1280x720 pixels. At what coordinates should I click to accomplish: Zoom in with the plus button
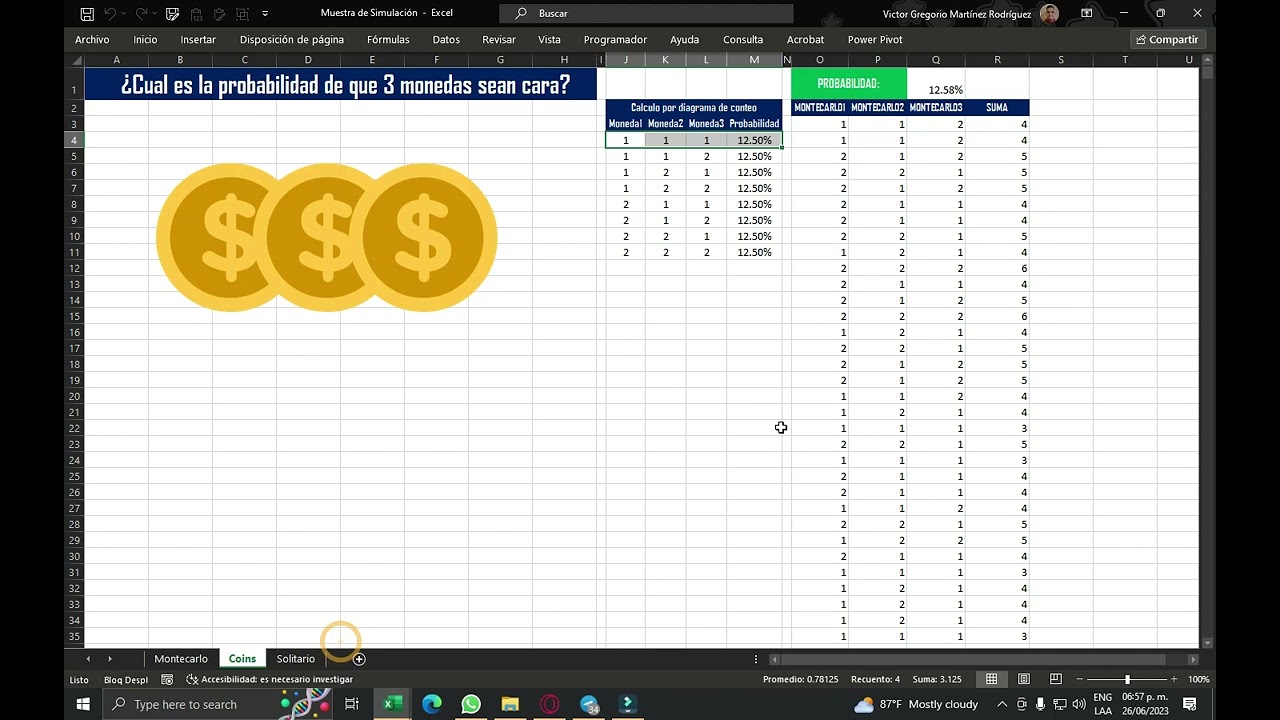click(x=1174, y=679)
